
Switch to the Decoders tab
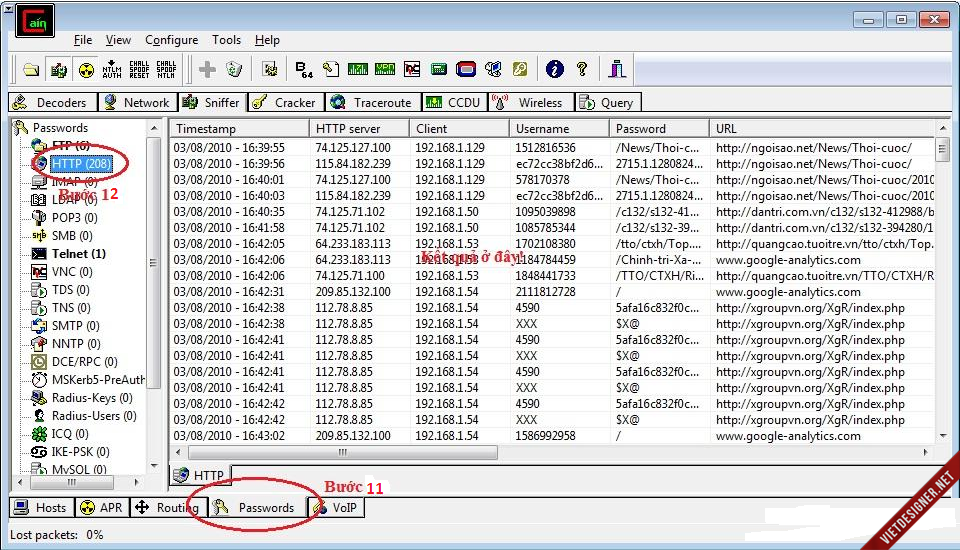pos(53,102)
